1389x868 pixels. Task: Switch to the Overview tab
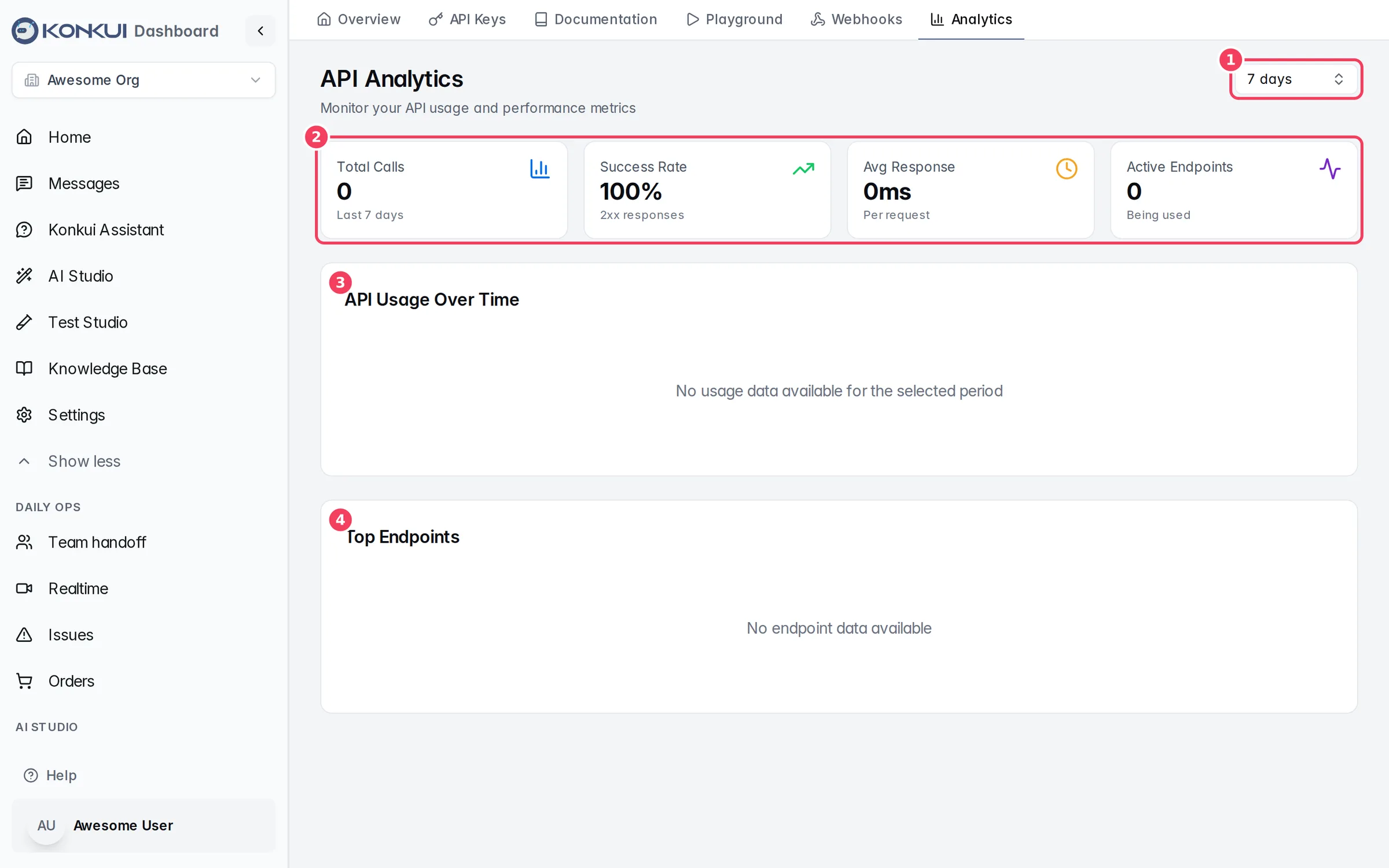coord(359,20)
